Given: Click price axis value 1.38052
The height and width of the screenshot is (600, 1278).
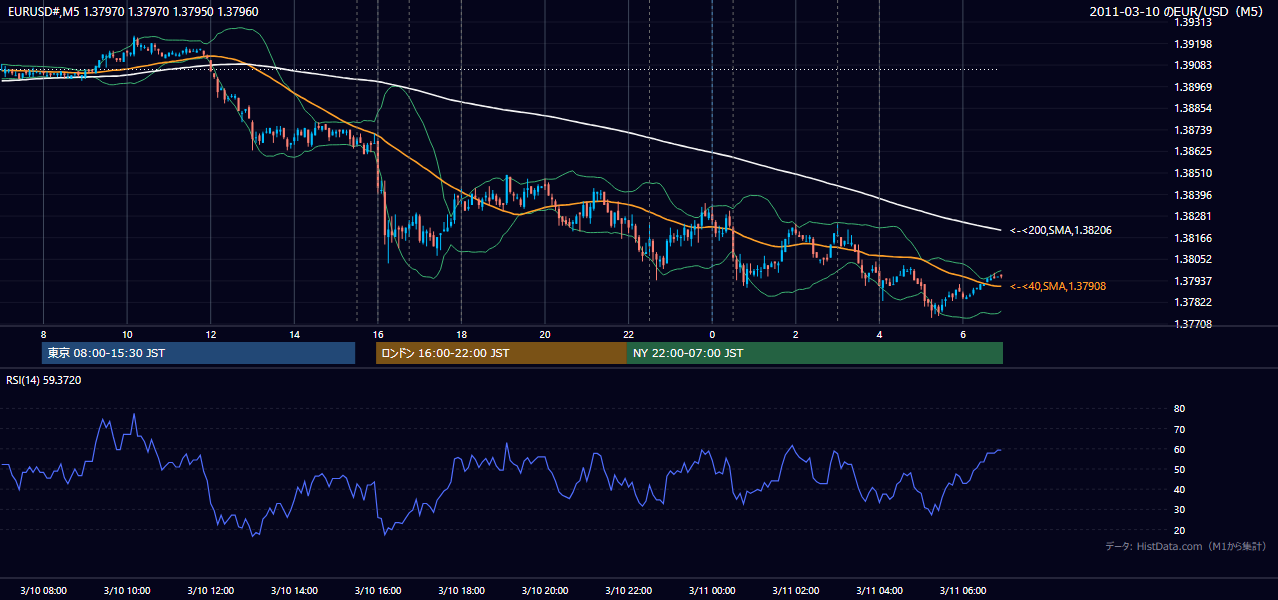Looking at the screenshot, I should [1193, 259].
